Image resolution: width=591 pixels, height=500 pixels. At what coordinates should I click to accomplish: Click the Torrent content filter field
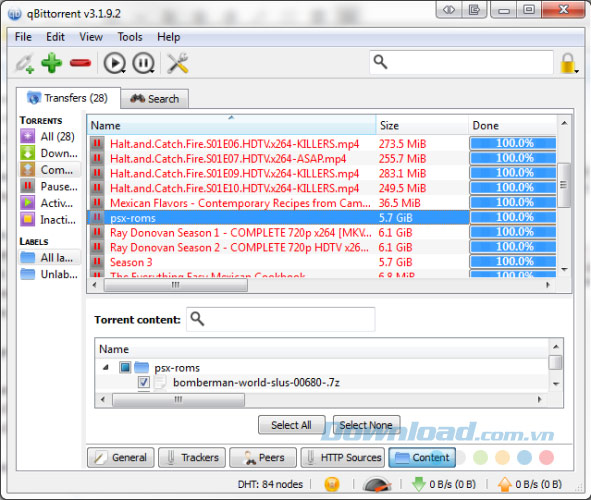click(x=281, y=319)
